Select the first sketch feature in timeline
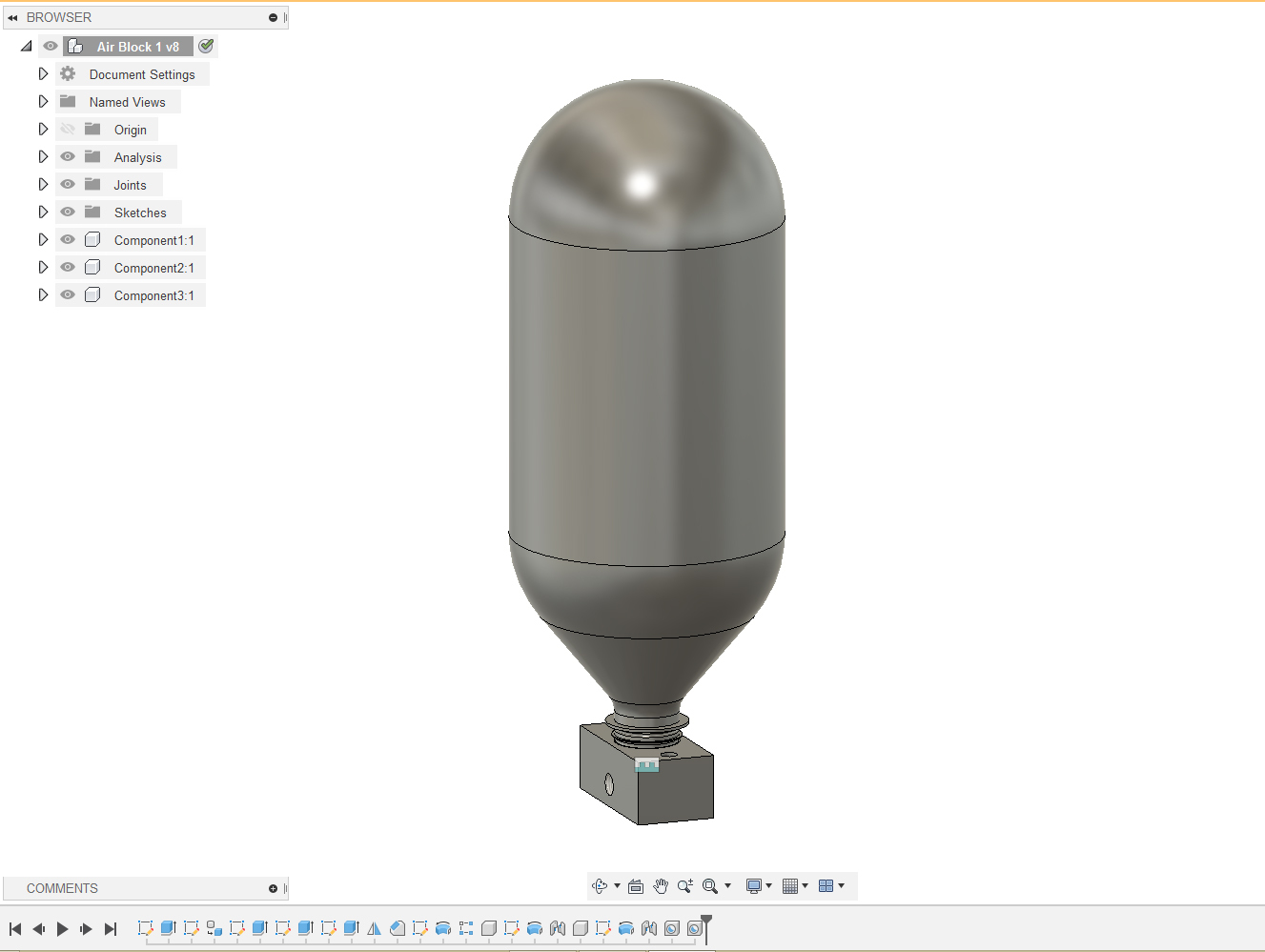The width and height of the screenshot is (1265, 952). [x=146, y=928]
